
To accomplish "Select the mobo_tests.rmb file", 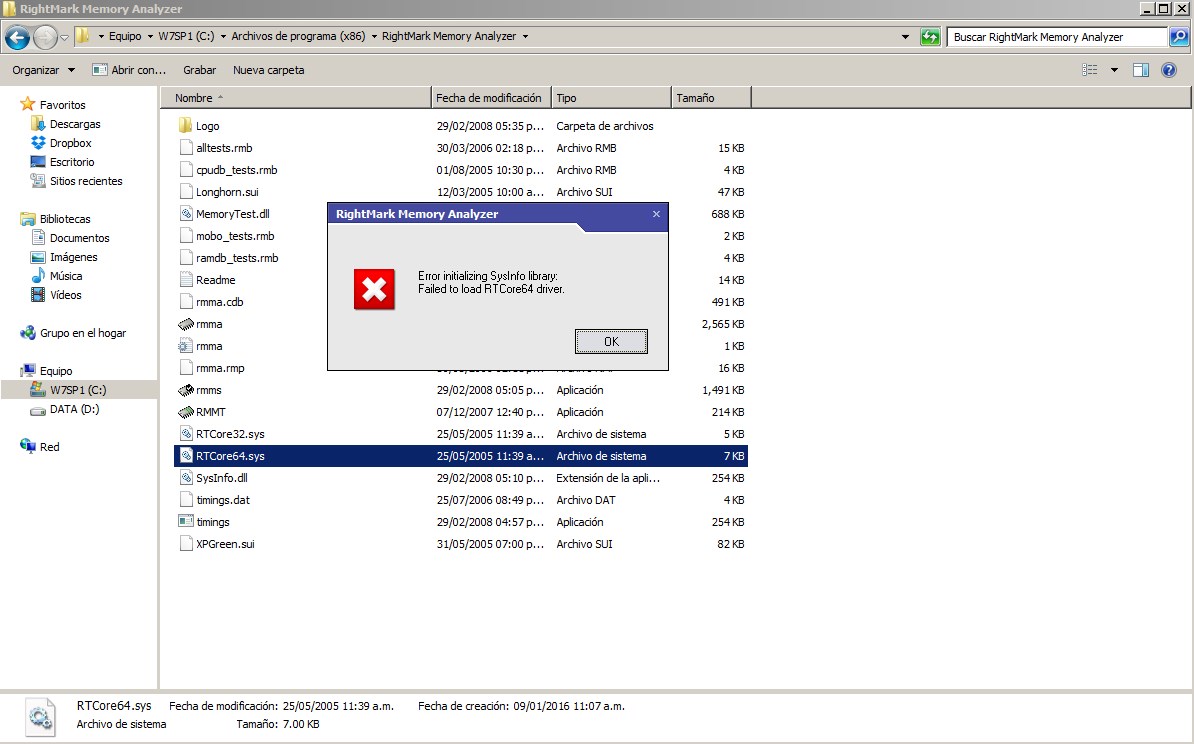I will coord(235,236).
